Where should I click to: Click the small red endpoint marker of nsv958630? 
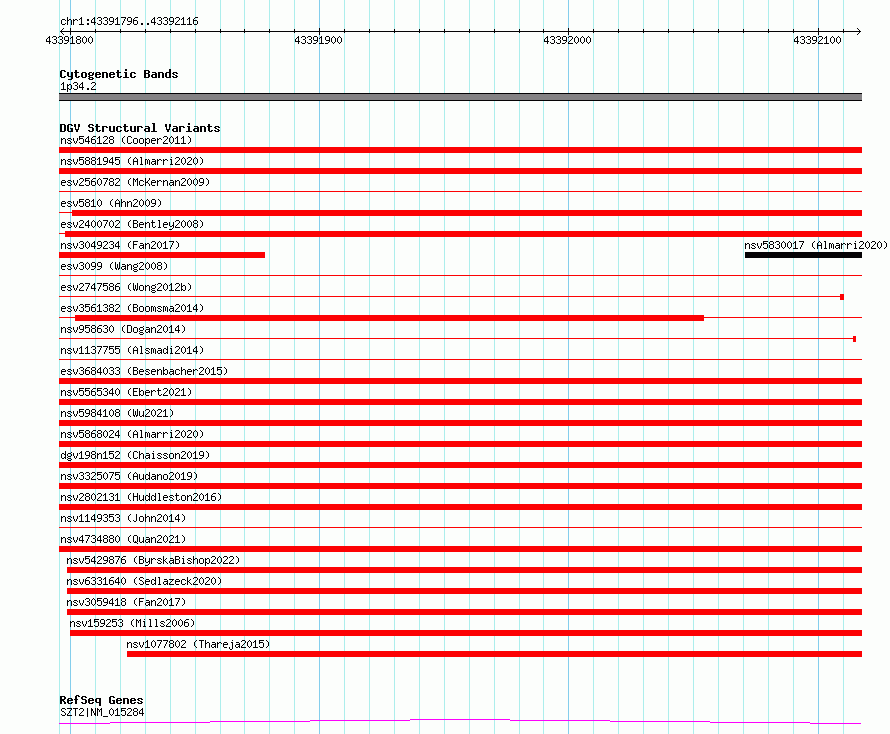click(854, 339)
